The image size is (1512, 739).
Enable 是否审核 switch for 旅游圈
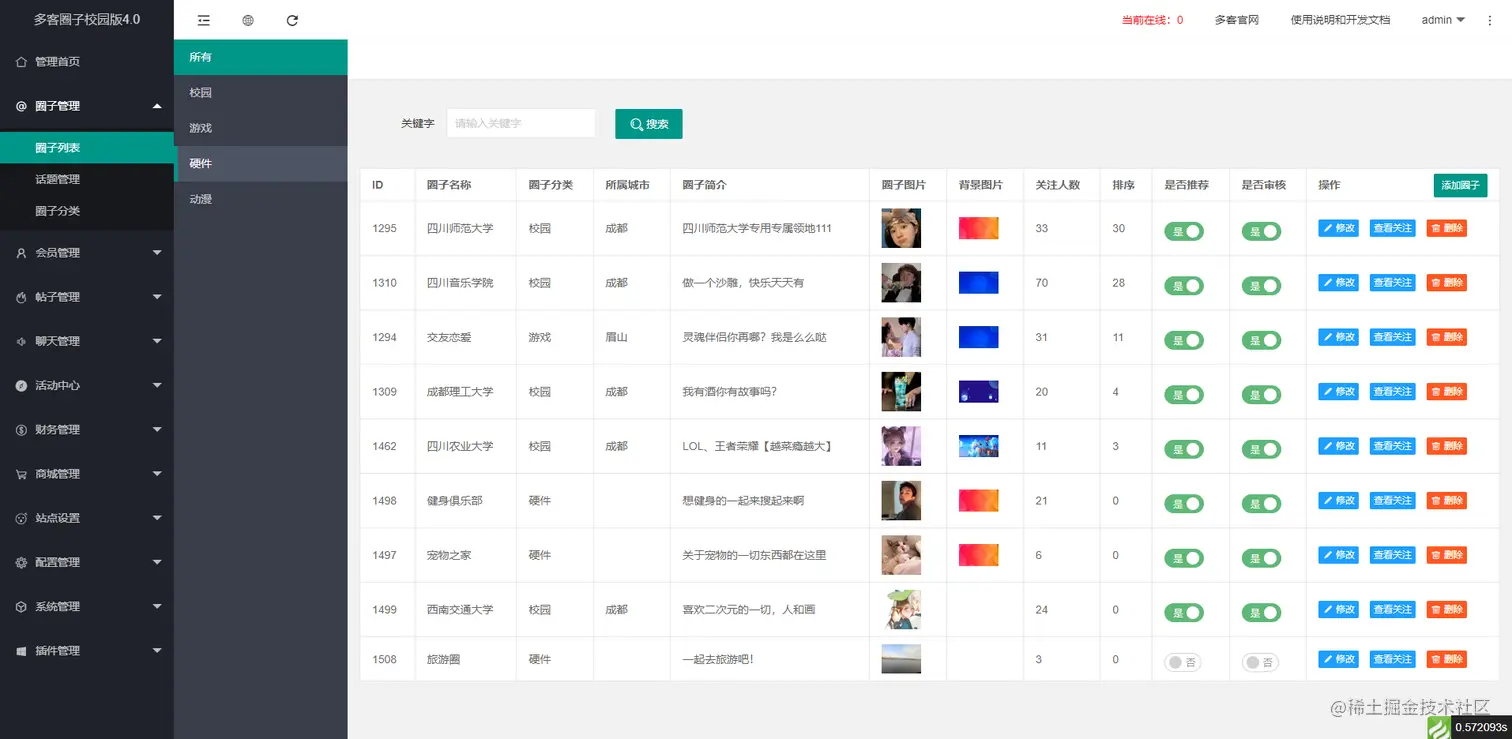coord(1260,662)
